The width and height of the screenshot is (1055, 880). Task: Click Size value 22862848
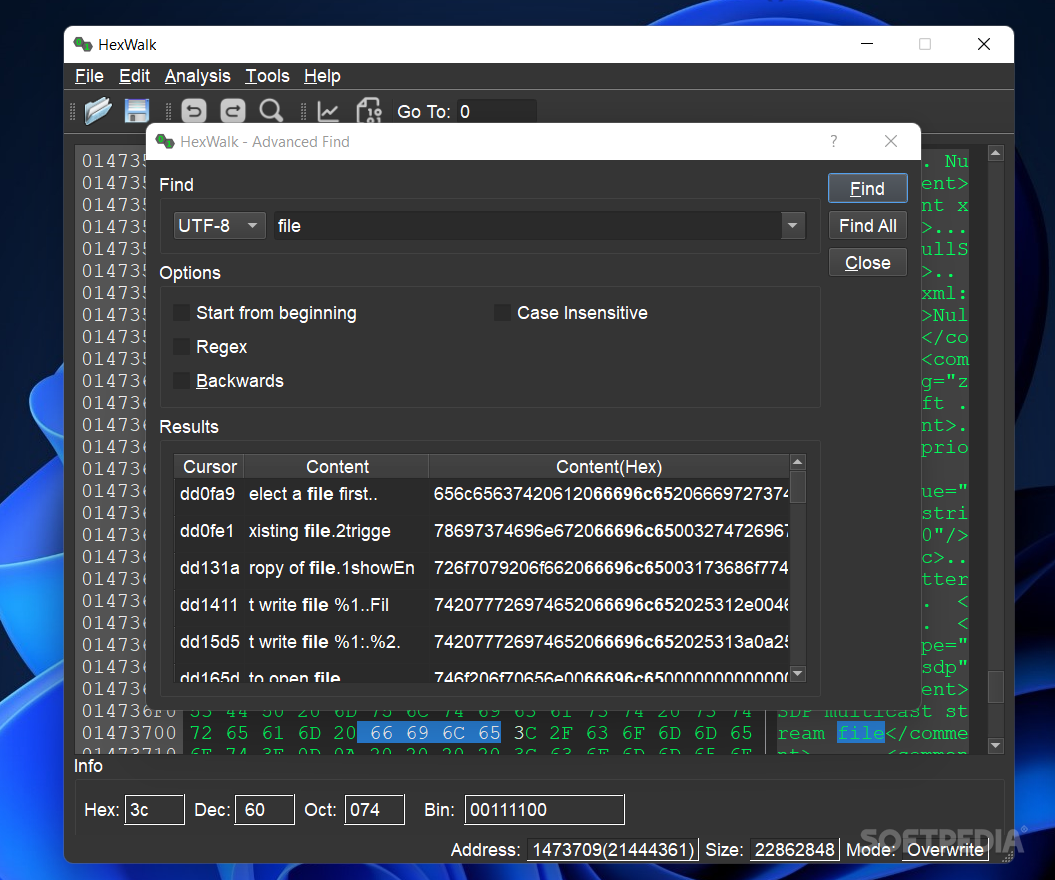(x=794, y=850)
